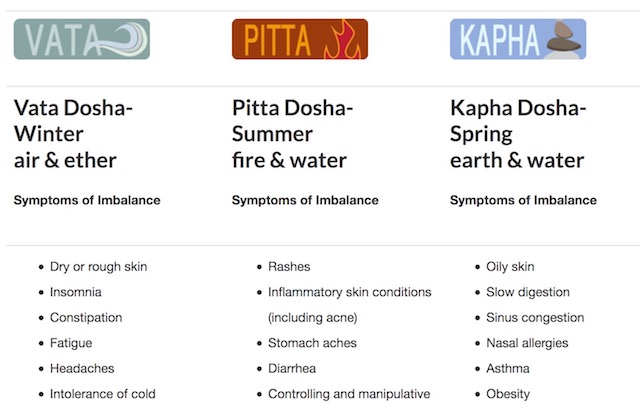Click the Sinus congestion list item
This screenshot has height=411, width=640.
pyautogui.click(x=535, y=318)
